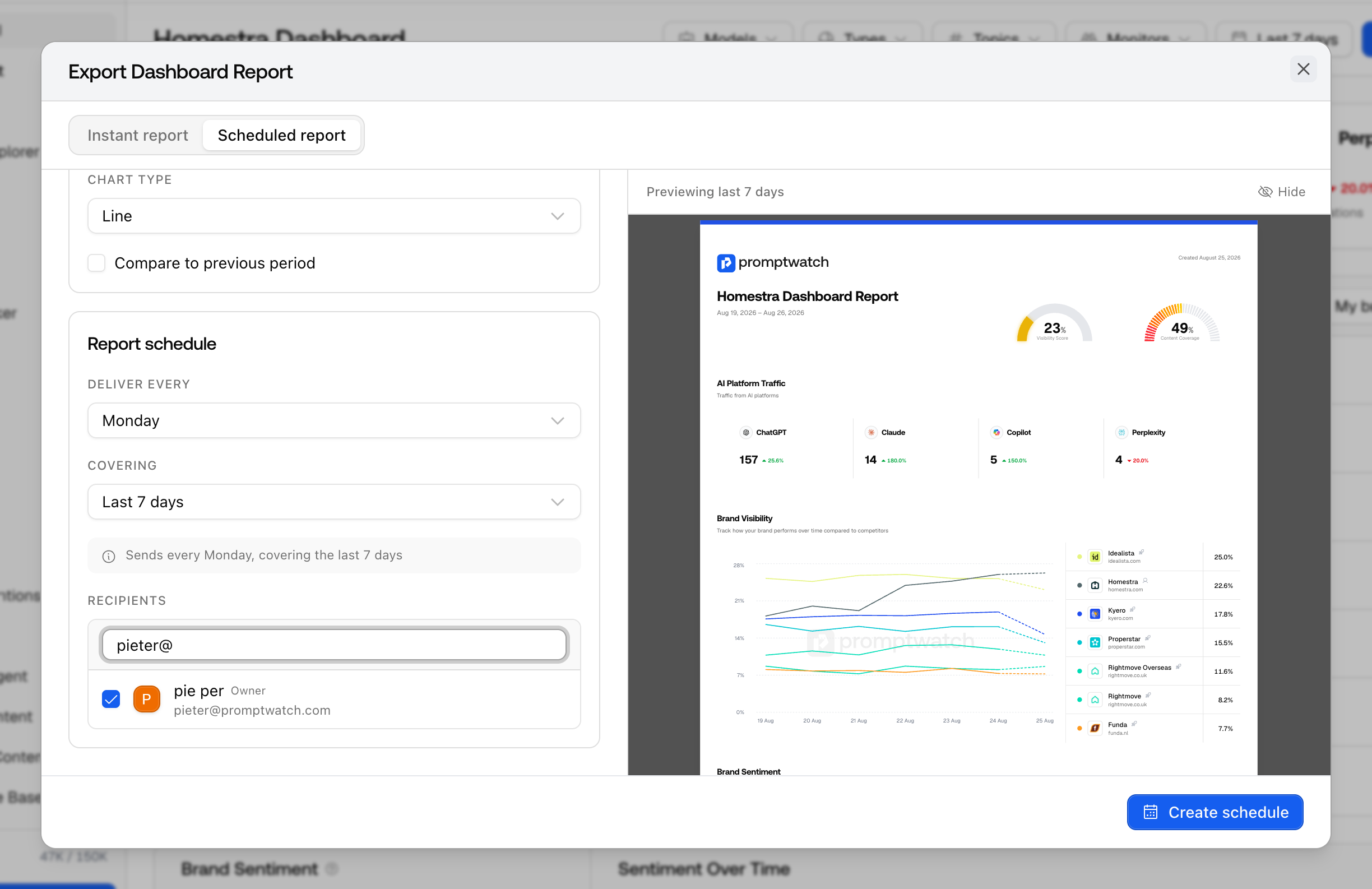Screen dimensions: 1372x889
Task: Click Sends every Monday summary text
Action: pyautogui.click(x=263, y=555)
